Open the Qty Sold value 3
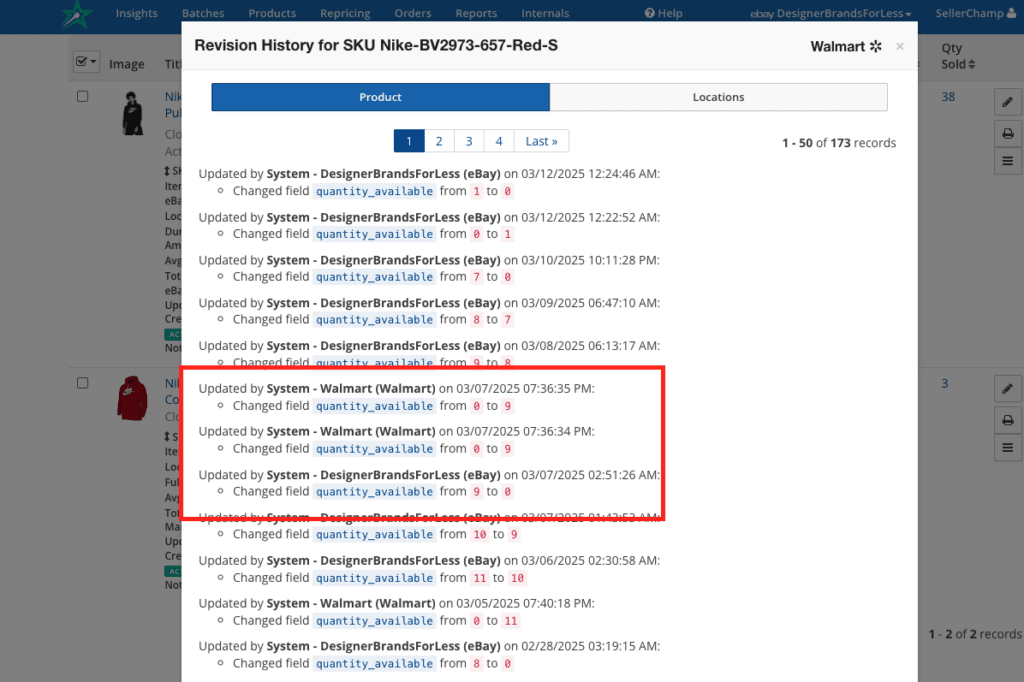Screen dimensions: 1024x682 coord(944,383)
